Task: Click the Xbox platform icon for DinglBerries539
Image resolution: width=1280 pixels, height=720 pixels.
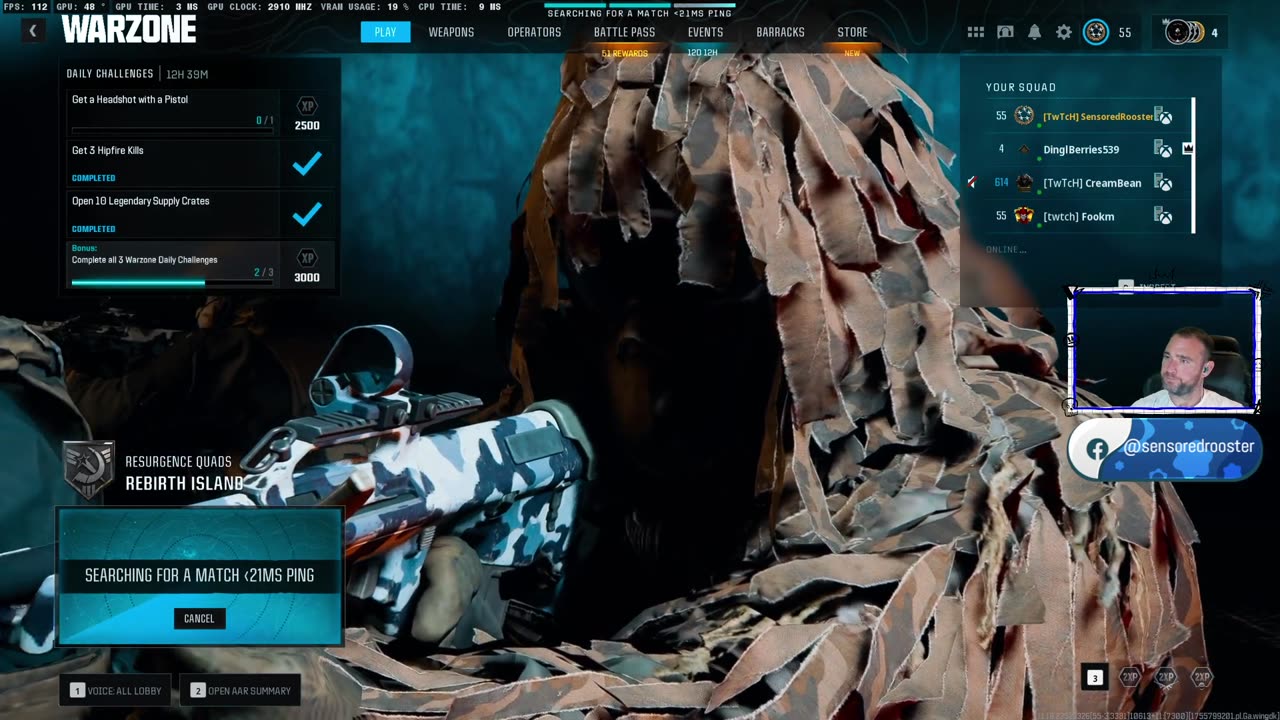Action: [x=1163, y=149]
